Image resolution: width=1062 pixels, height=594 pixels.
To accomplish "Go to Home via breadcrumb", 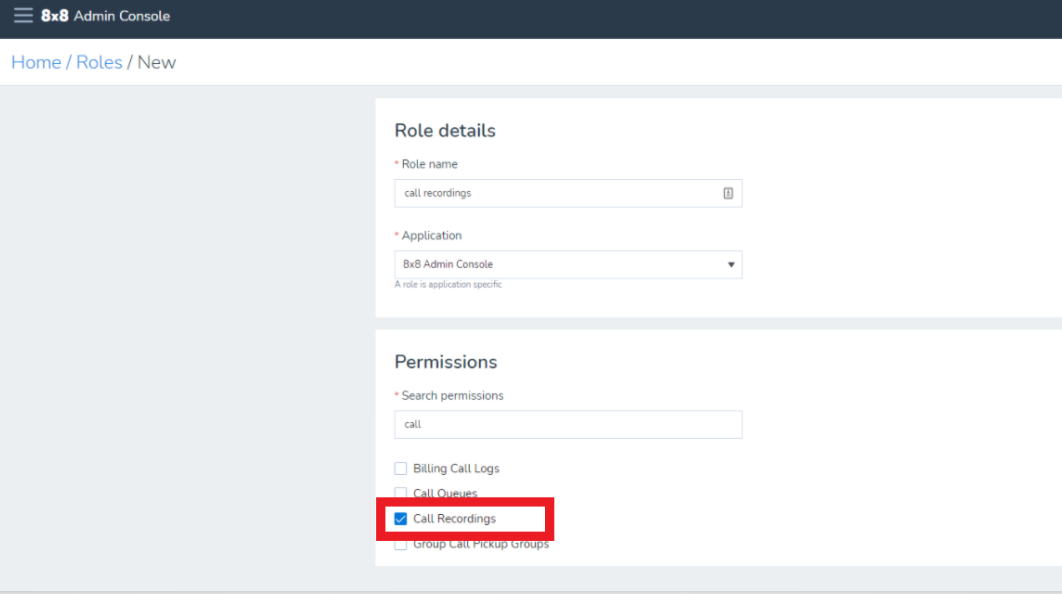I will pos(36,62).
